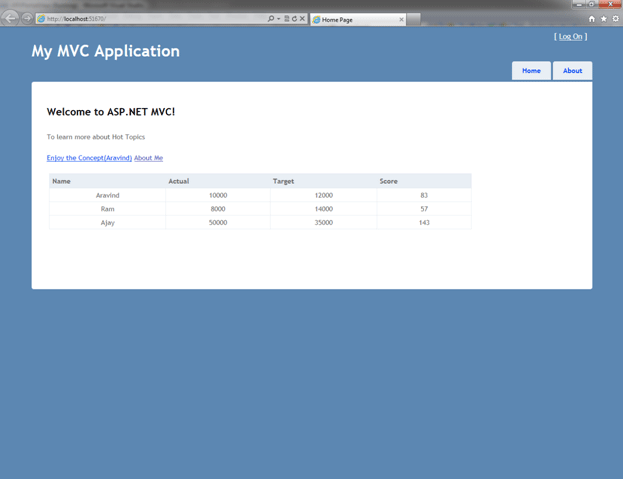Select the Actual value 10000
This screenshot has width=623, height=479.
click(x=218, y=195)
